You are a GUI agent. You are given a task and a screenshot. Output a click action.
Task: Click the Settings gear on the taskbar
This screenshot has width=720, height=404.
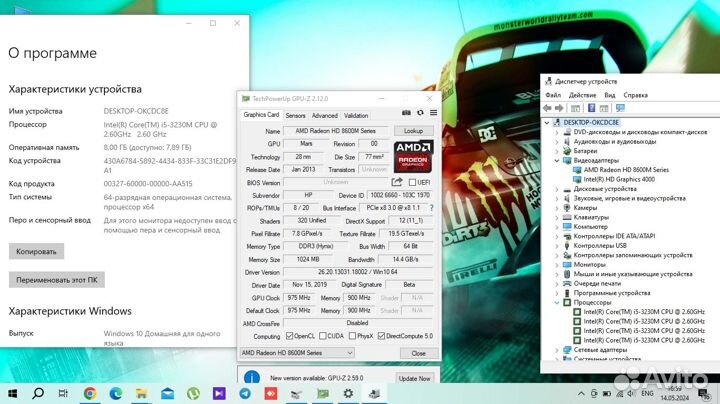click(348, 393)
